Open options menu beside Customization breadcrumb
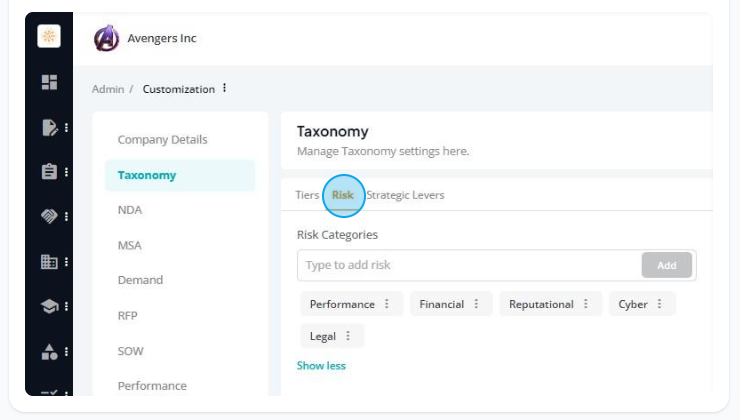Screen dimensions: 740x420 [x=225, y=88]
